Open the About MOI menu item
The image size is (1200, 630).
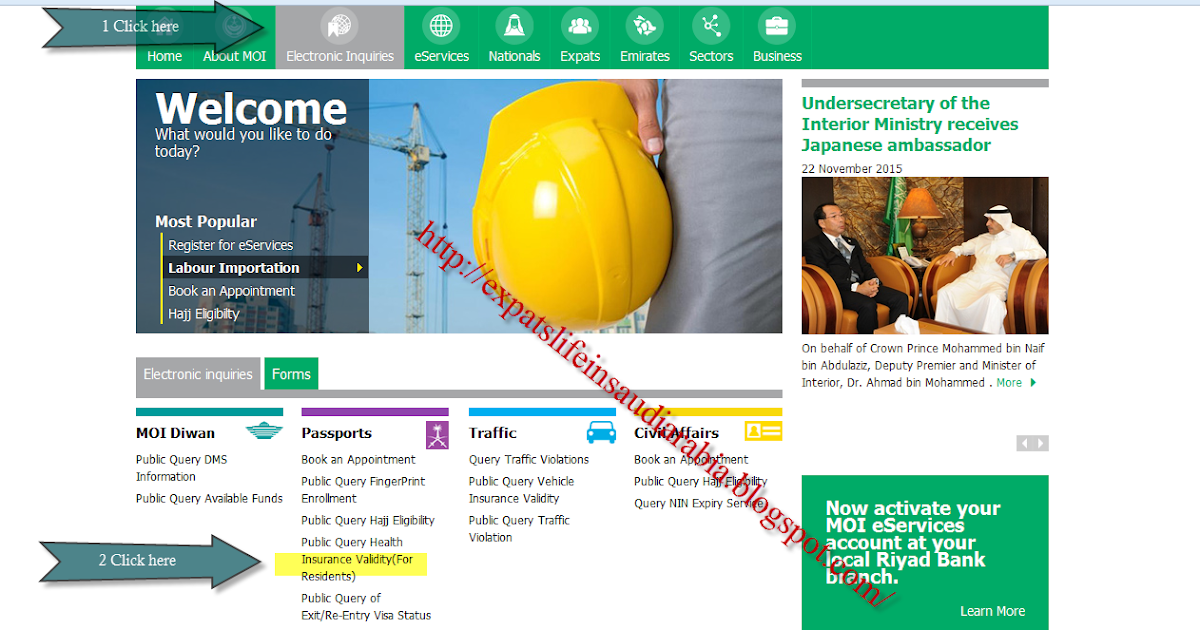[235, 56]
